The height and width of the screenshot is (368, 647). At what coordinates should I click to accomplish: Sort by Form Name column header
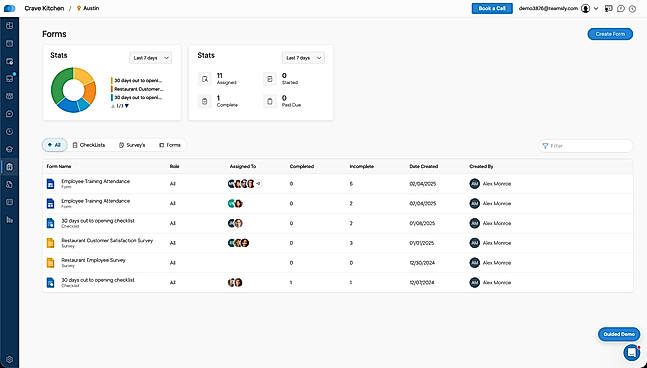pyautogui.click(x=59, y=166)
